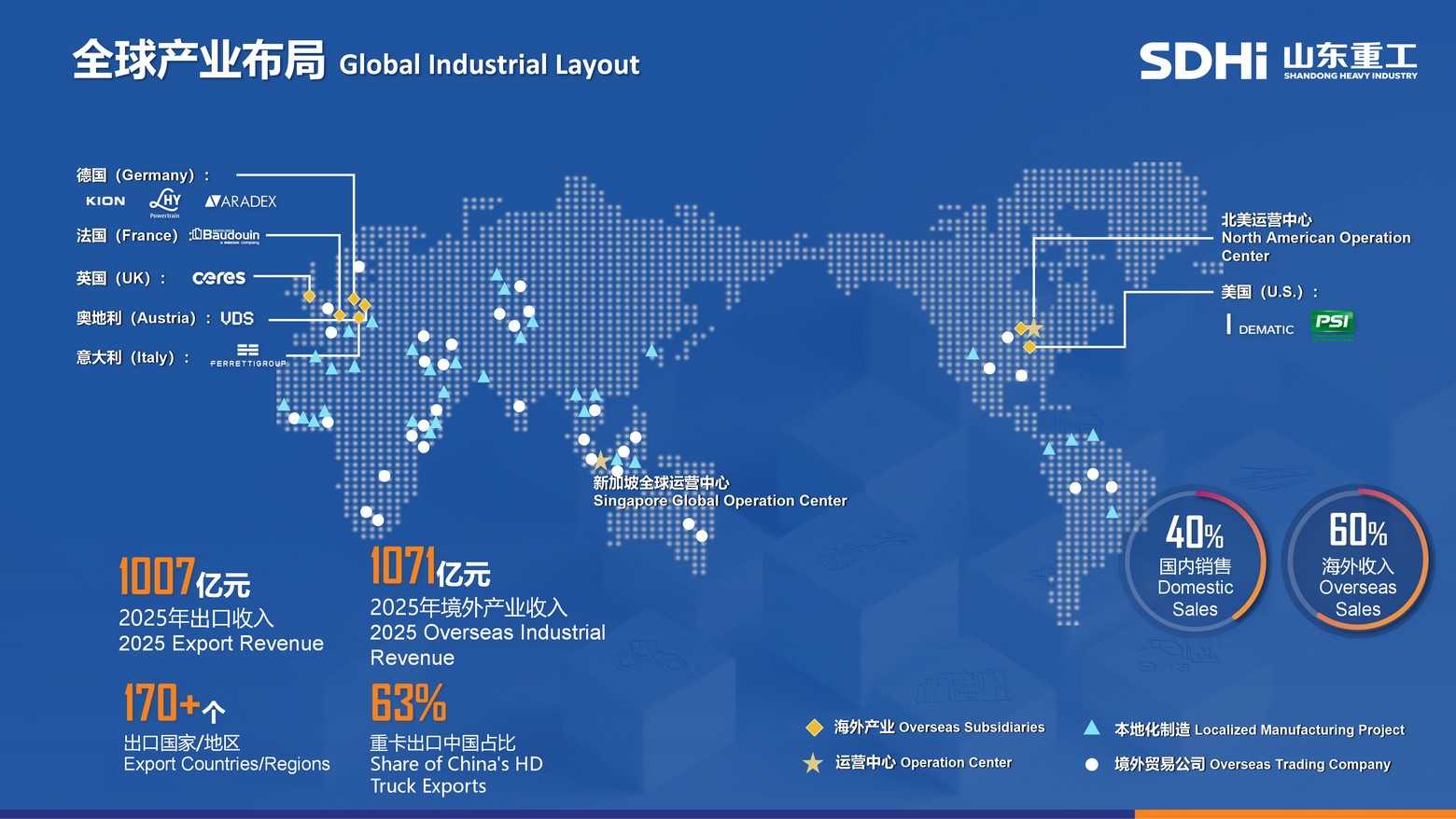1456x819 pixels.
Task: Click the 意大利 (Italy) label
Action: (x=133, y=357)
